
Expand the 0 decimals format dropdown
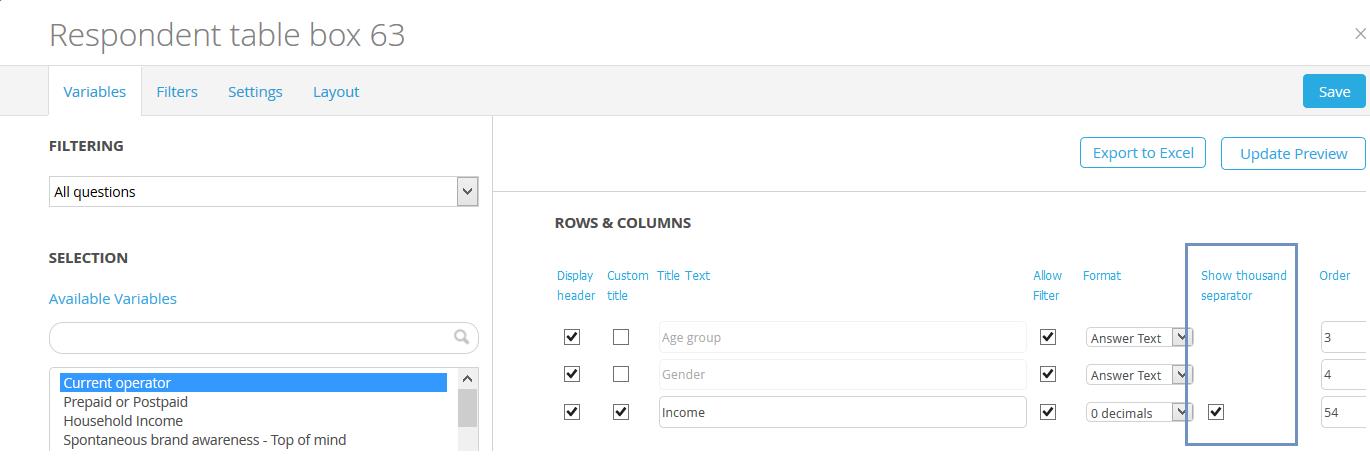[1139, 412]
